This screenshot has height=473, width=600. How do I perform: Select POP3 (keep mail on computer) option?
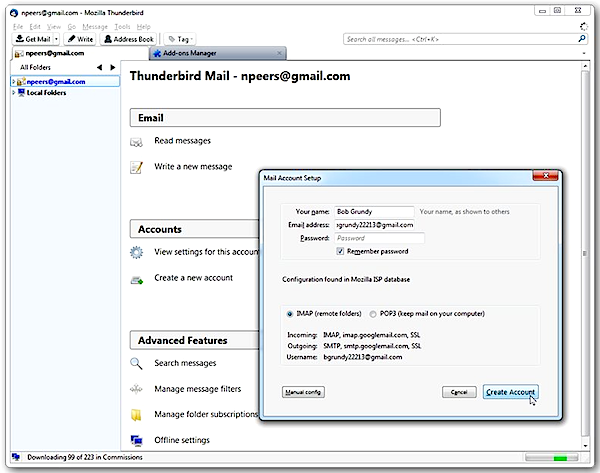click(400, 314)
